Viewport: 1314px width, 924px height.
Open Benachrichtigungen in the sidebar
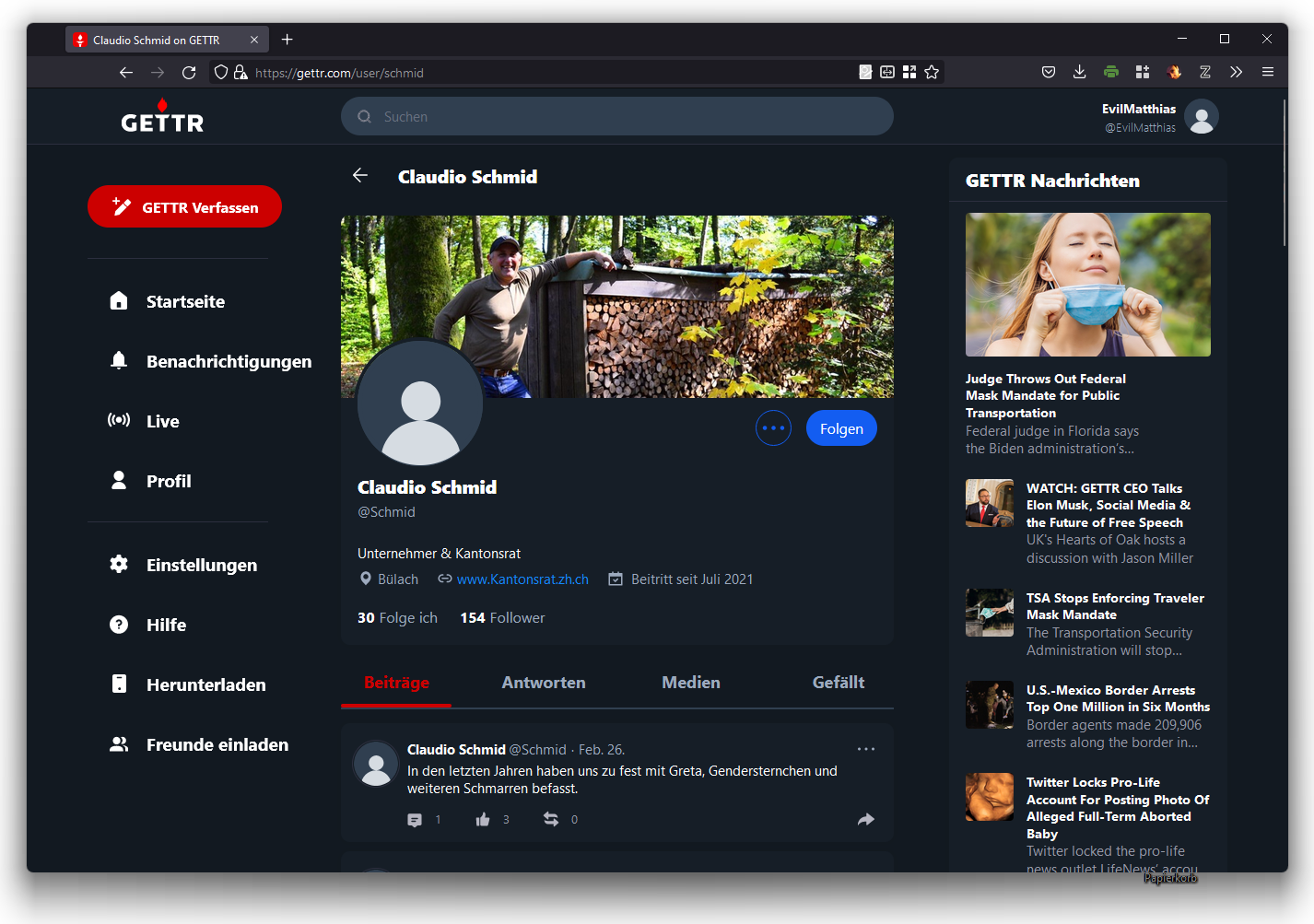[211, 361]
